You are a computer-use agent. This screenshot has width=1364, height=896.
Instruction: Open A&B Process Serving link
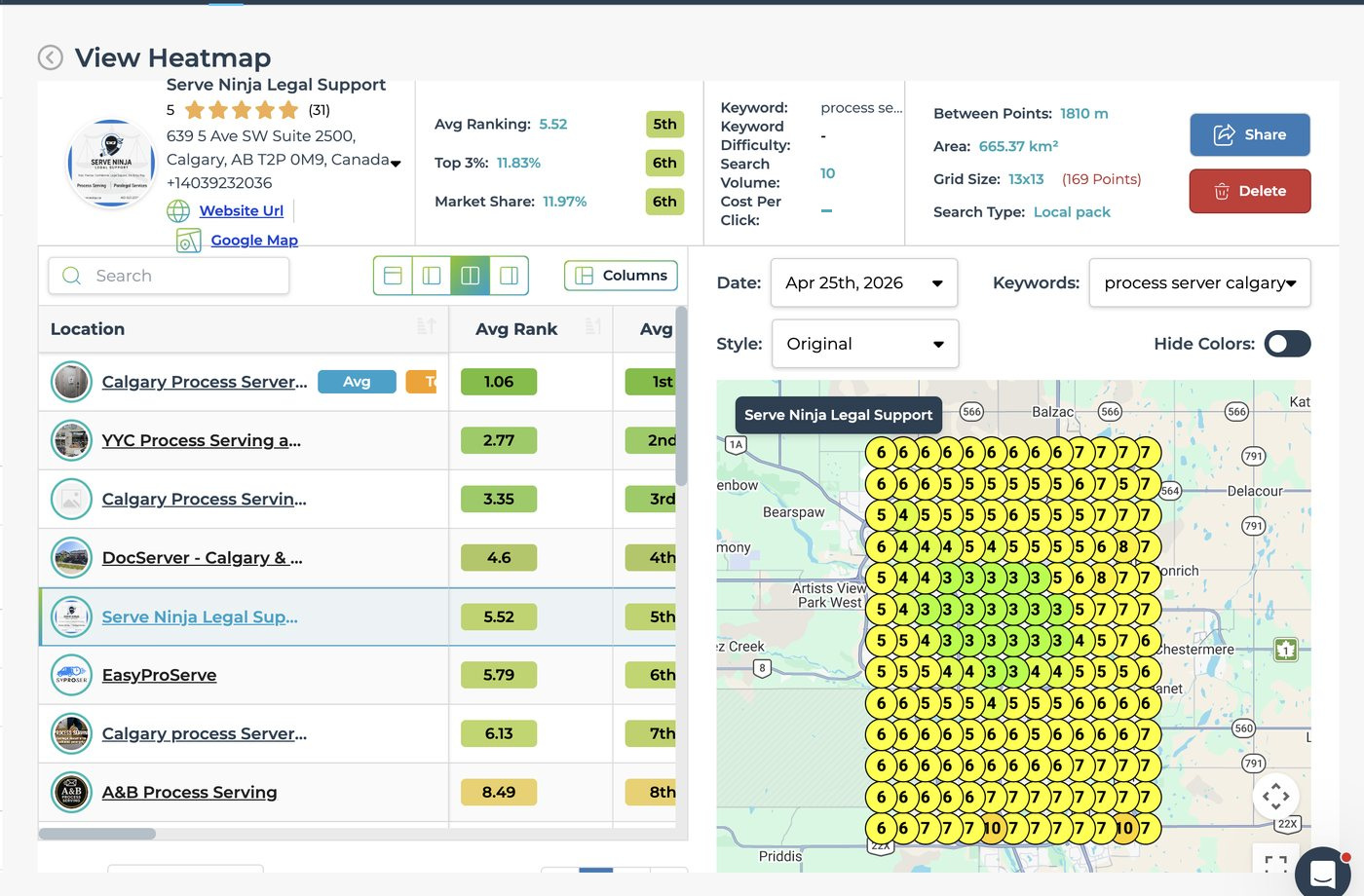[x=190, y=792]
